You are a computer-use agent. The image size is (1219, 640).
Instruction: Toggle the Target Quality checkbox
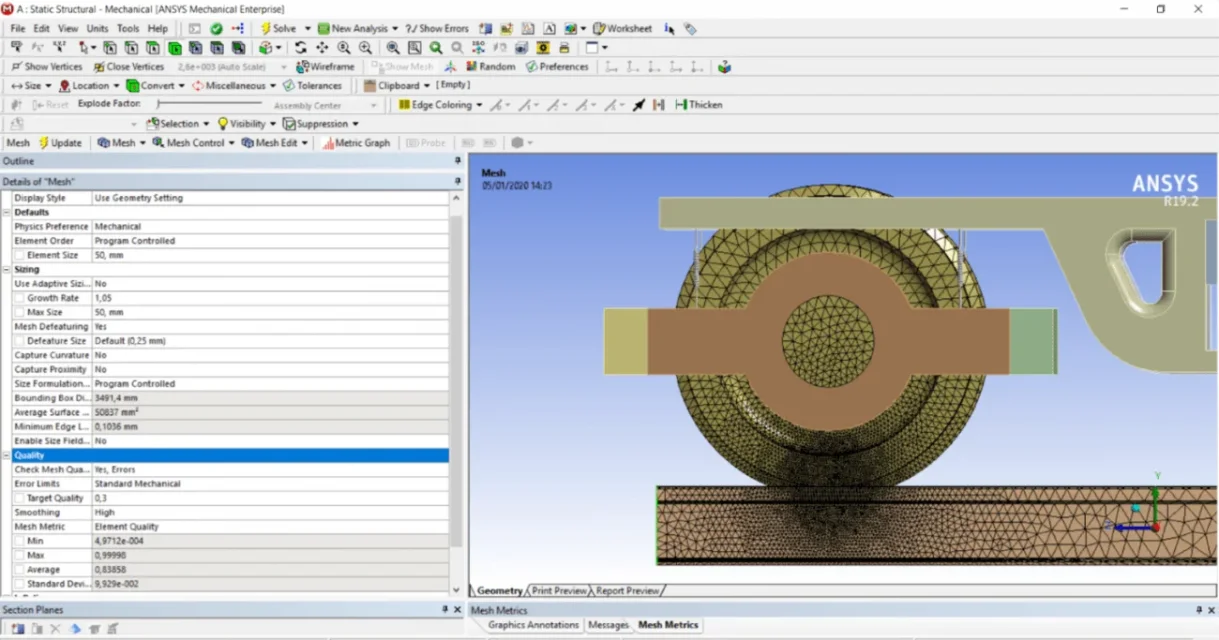click(x=20, y=498)
